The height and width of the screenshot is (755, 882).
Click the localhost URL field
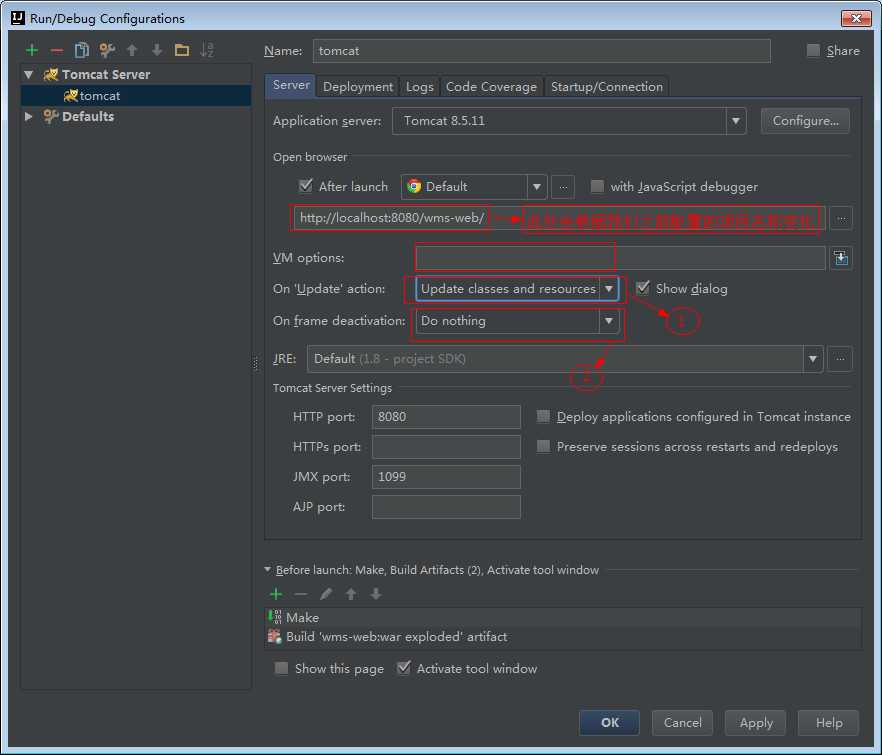click(x=559, y=218)
